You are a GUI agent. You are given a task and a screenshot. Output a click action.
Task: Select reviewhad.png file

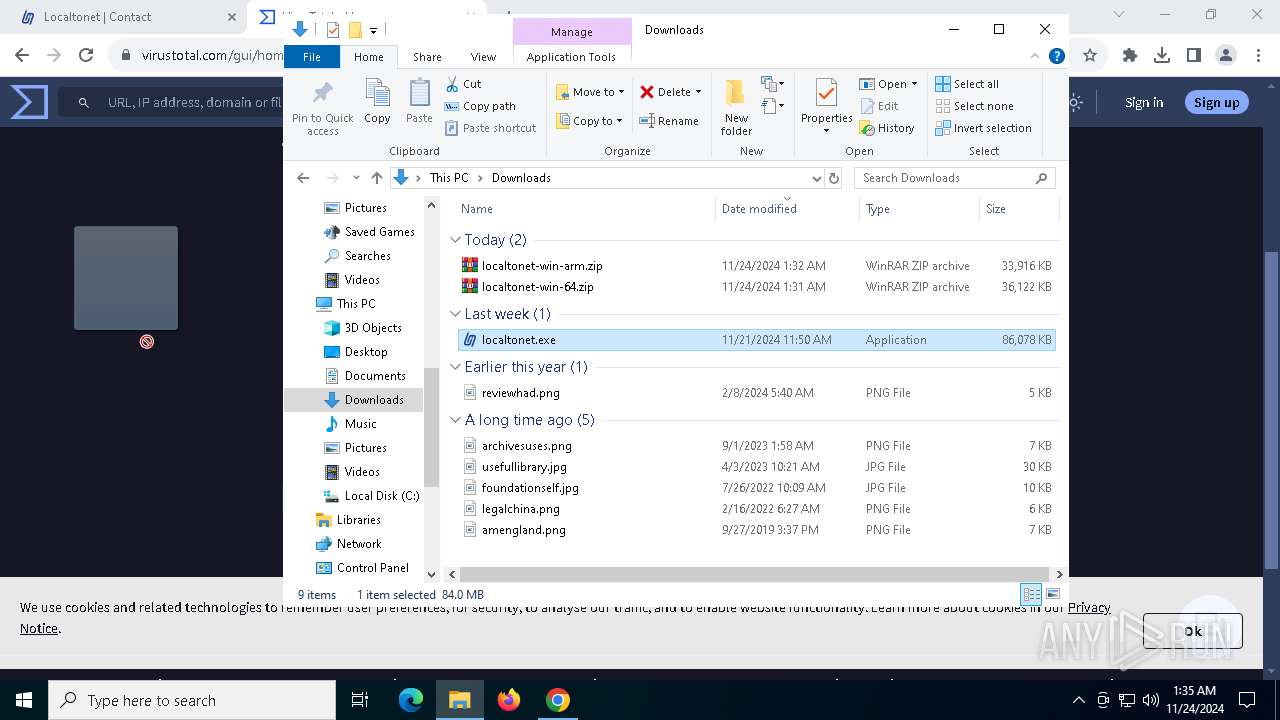tap(755, 393)
